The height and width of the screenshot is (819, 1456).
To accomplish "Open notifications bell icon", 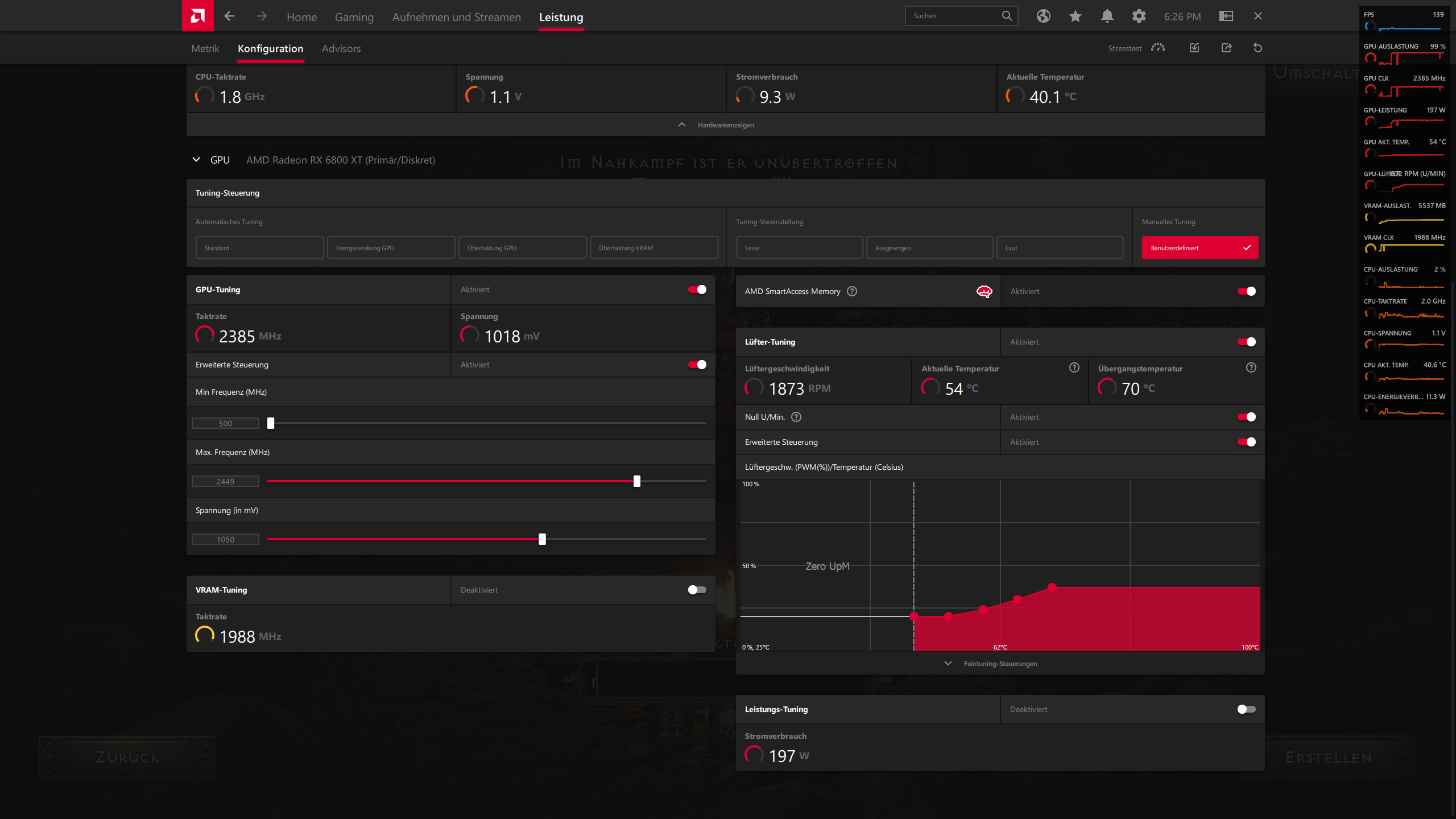I will (x=1107, y=16).
